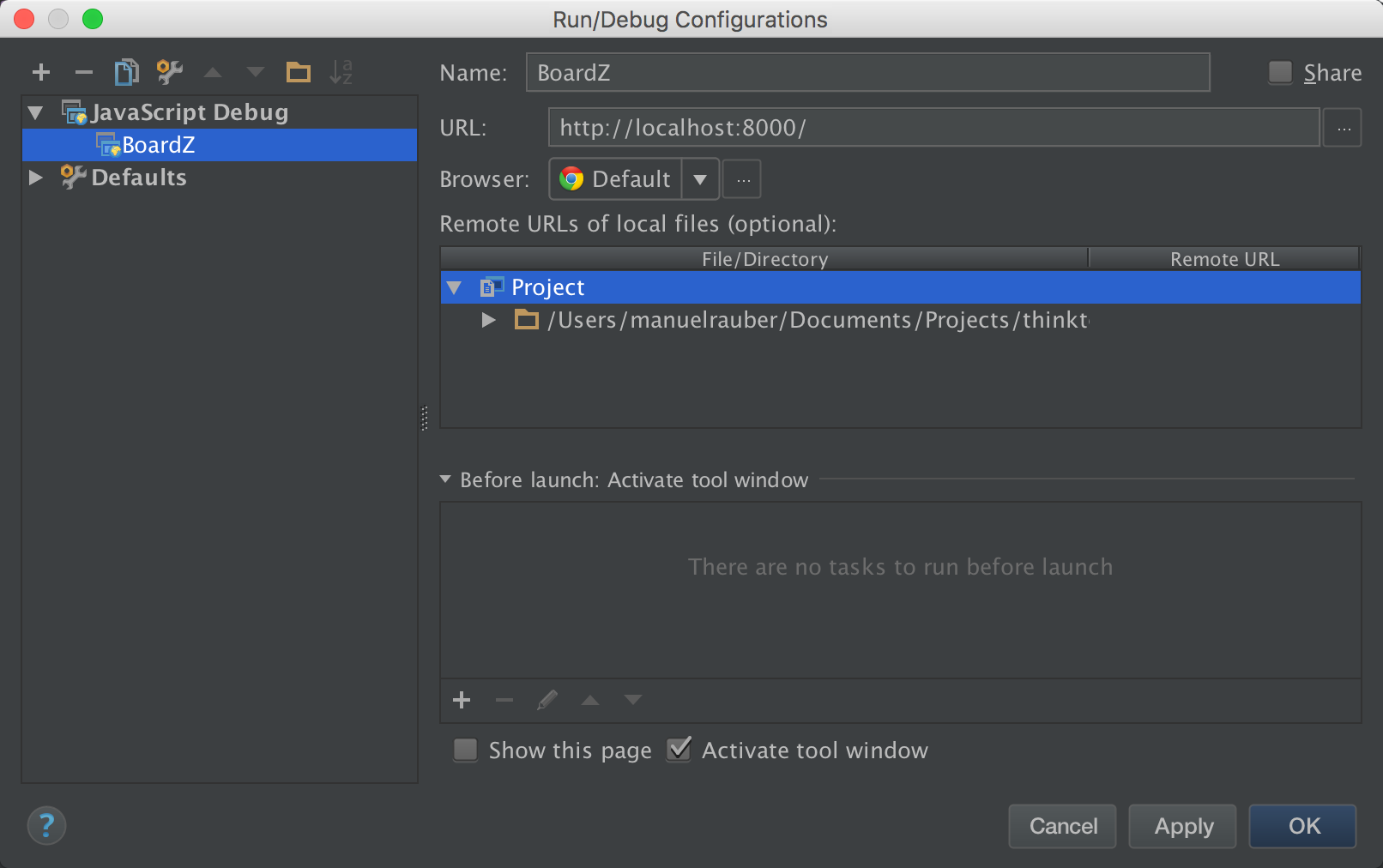Add a new run configuration
Screen dimensions: 1383x868
(40, 72)
